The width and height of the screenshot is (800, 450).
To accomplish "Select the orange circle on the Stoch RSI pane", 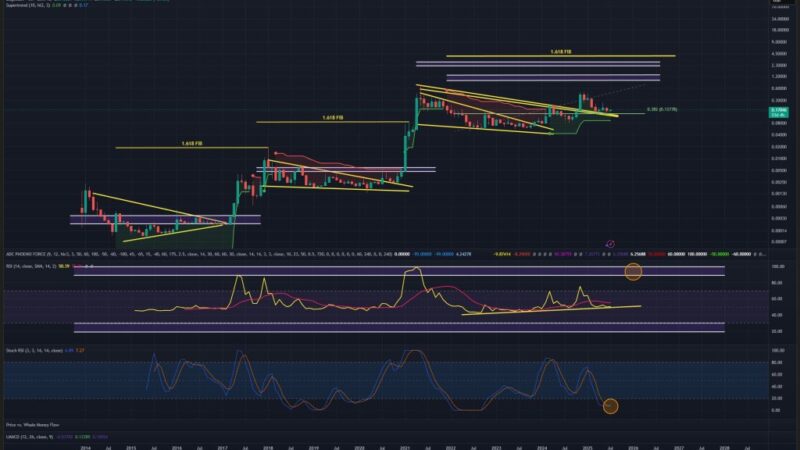I will [610, 406].
